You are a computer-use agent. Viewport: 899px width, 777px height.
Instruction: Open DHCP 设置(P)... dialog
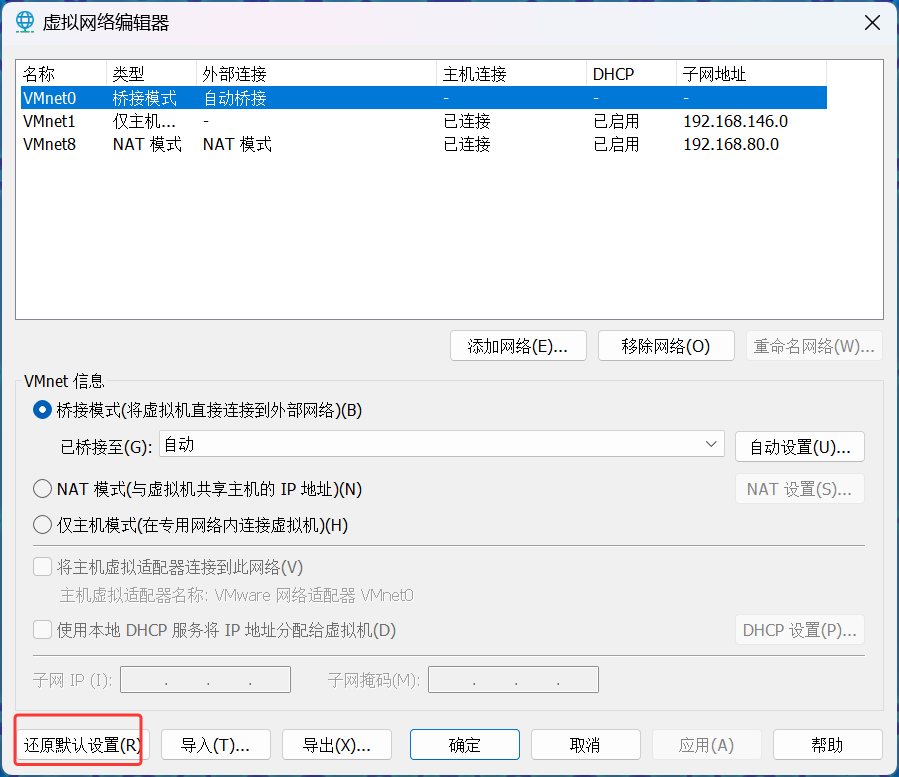(x=800, y=630)
